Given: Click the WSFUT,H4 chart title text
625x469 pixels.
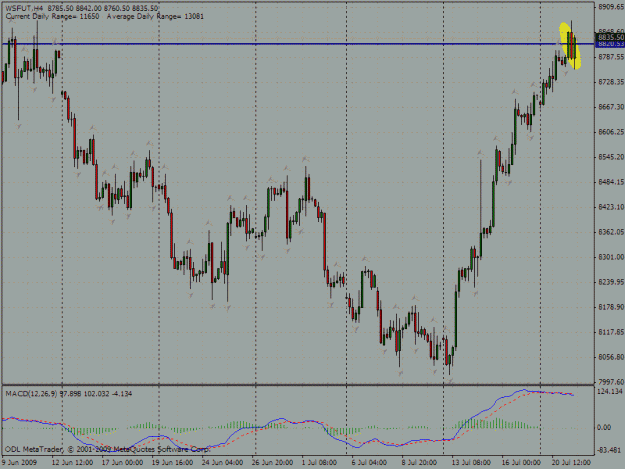Looking at the screenshot, I should (x=24, y=8).
